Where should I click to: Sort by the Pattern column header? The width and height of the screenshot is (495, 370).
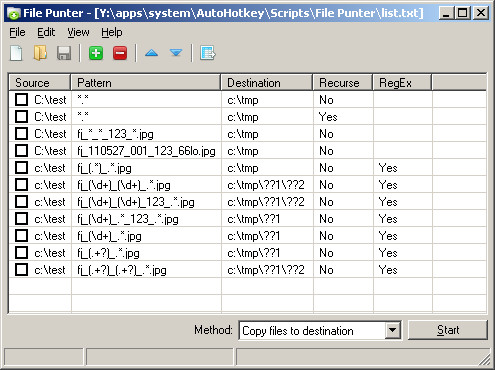[146, 83]
